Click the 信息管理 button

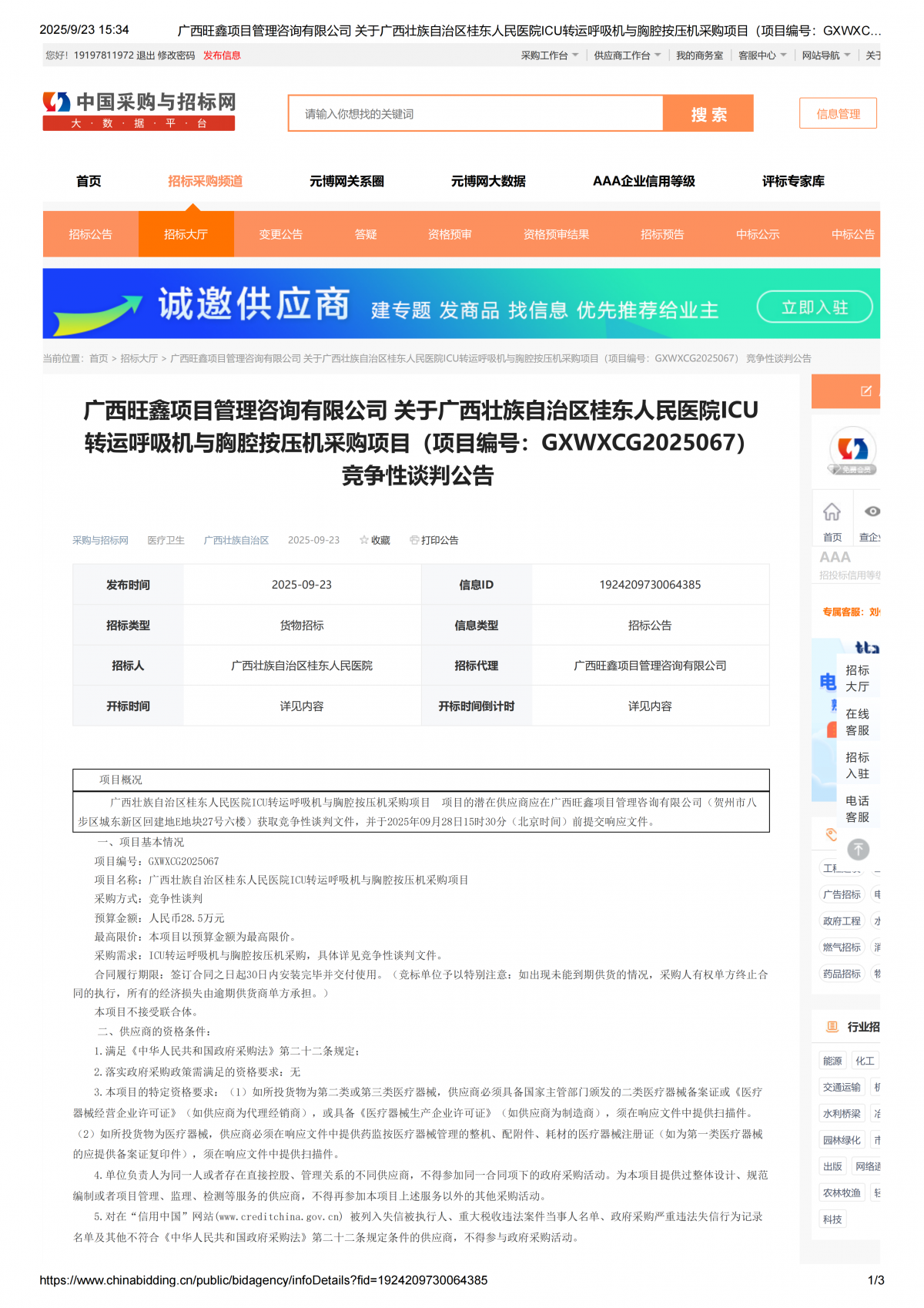coord(838,114)
